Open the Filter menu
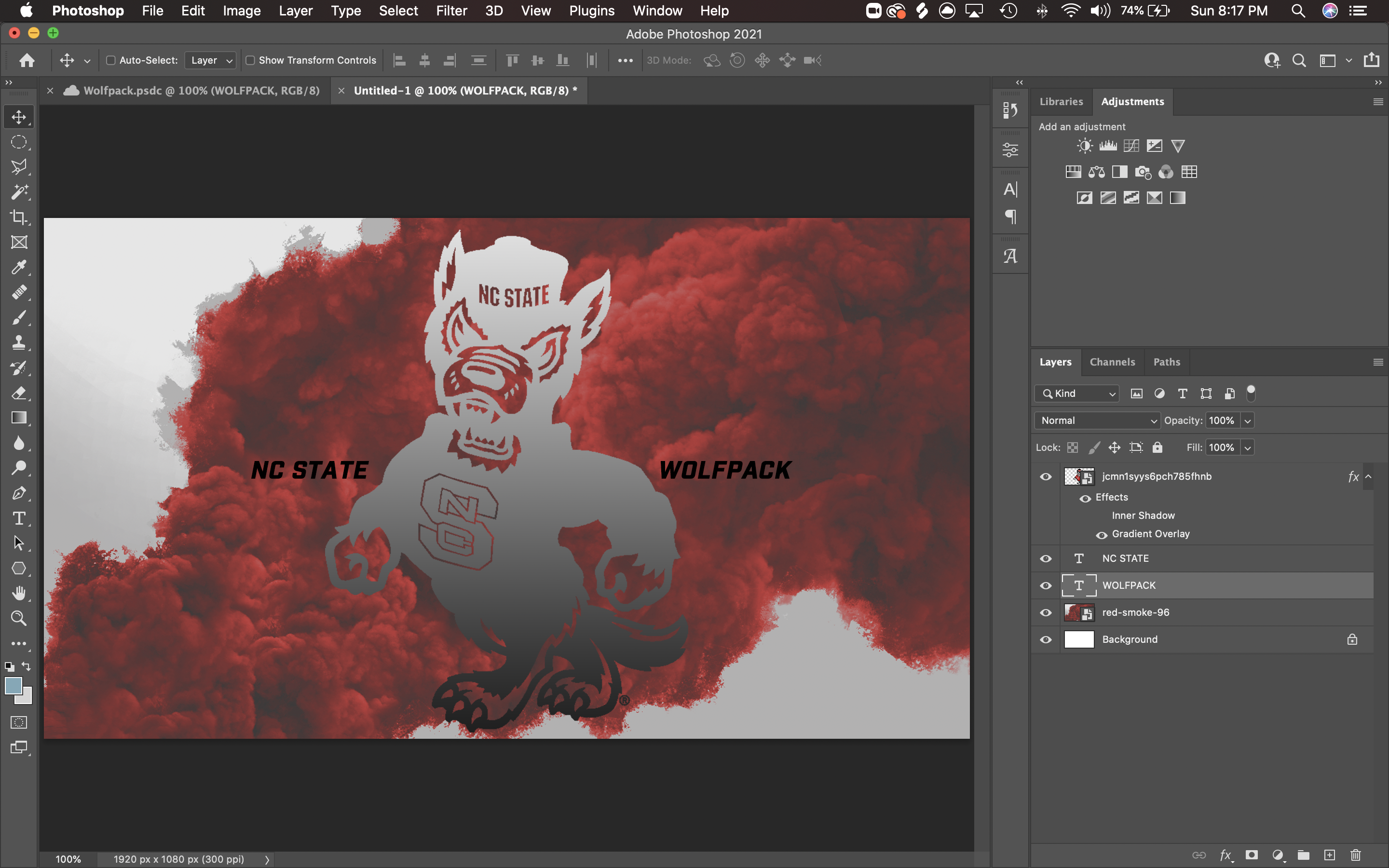The width and height of the screenshot is (1389, 868). coord(451,11)
